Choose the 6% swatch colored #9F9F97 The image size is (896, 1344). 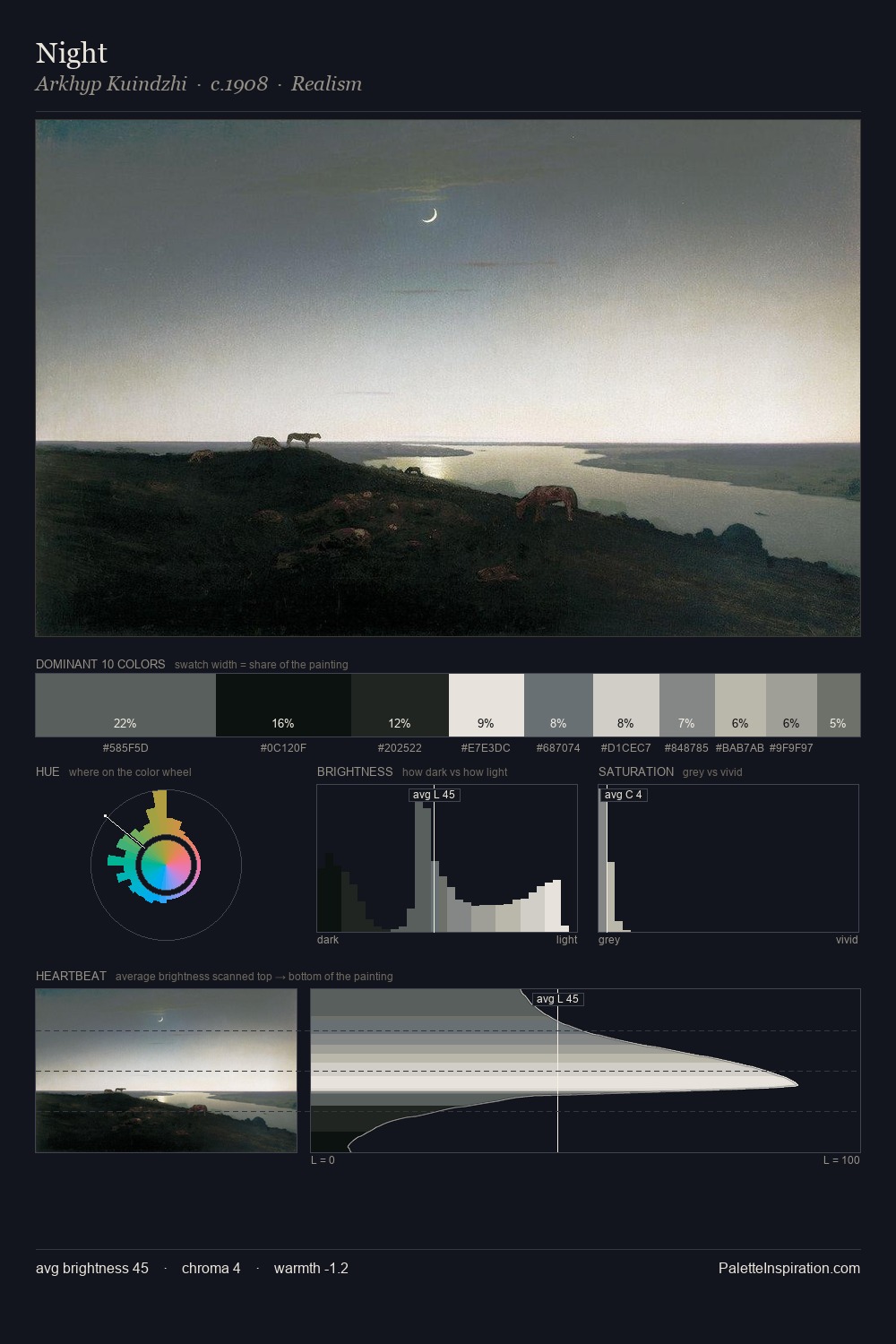click(x=791, y=705)
